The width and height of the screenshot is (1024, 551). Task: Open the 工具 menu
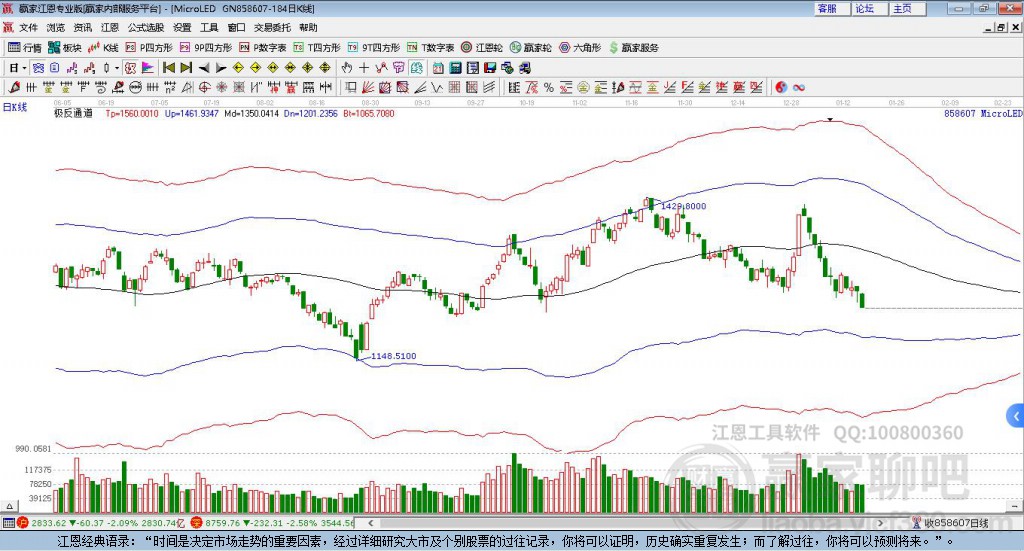209,27
